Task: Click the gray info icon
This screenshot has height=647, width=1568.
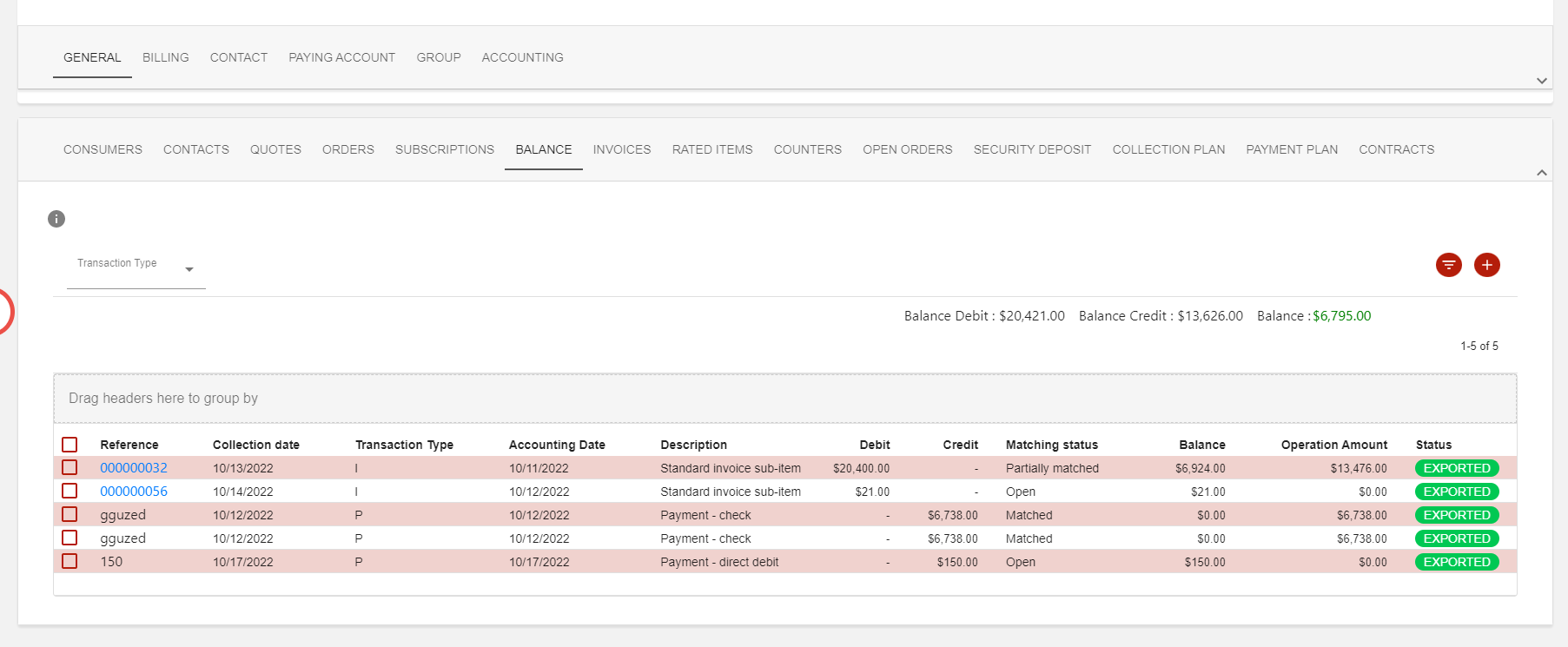Action: (x=56, y=219)
